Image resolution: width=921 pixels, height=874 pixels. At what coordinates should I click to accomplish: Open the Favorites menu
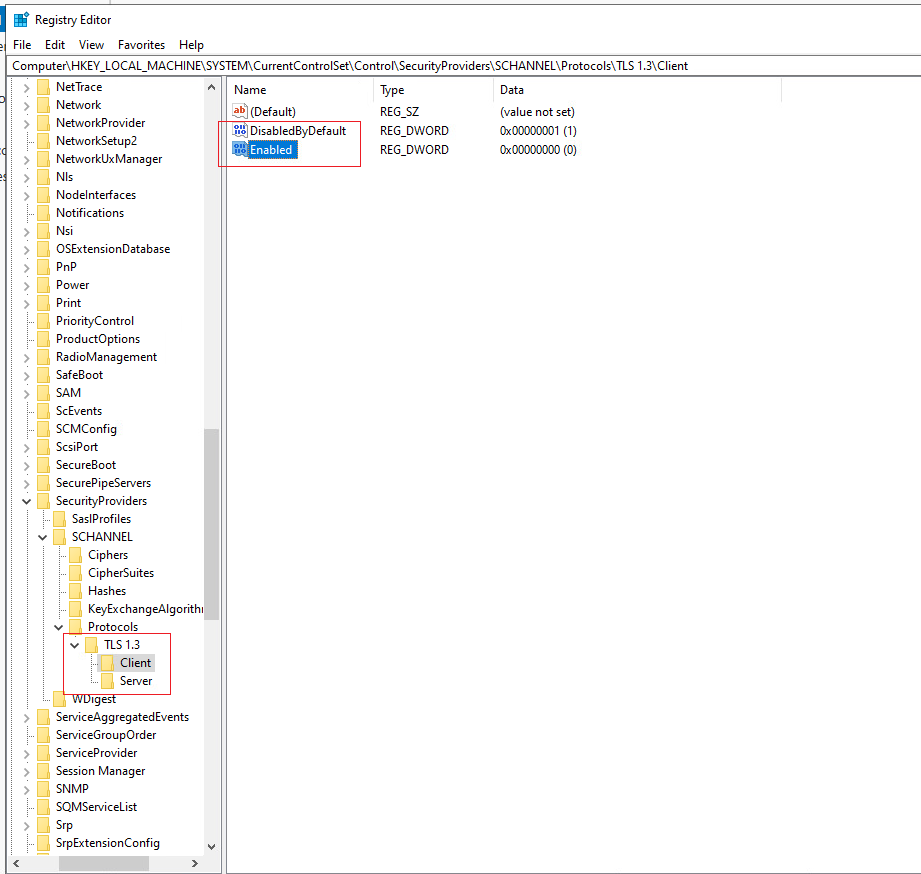point(141,45)
